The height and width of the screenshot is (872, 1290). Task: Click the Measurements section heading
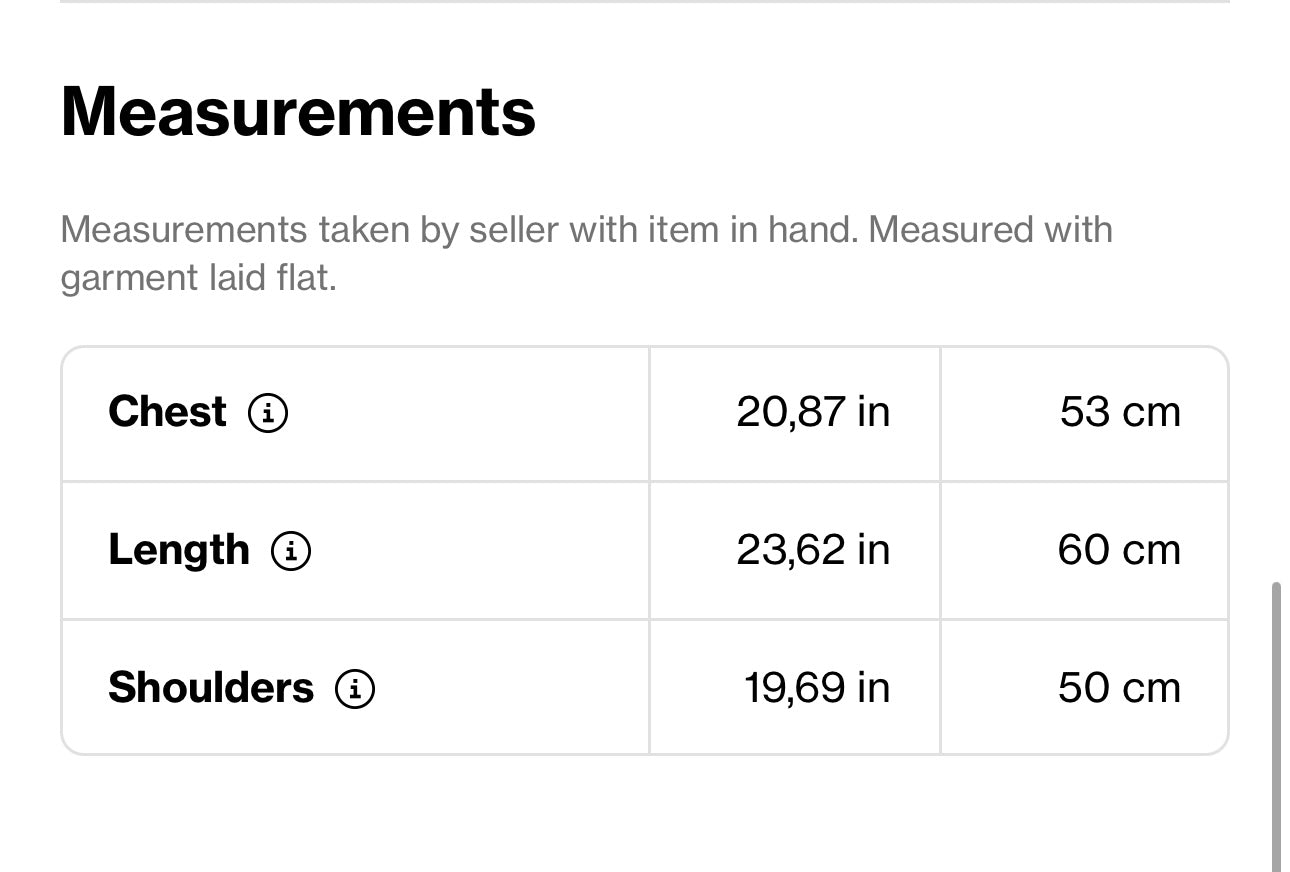[x=298, y=111]
